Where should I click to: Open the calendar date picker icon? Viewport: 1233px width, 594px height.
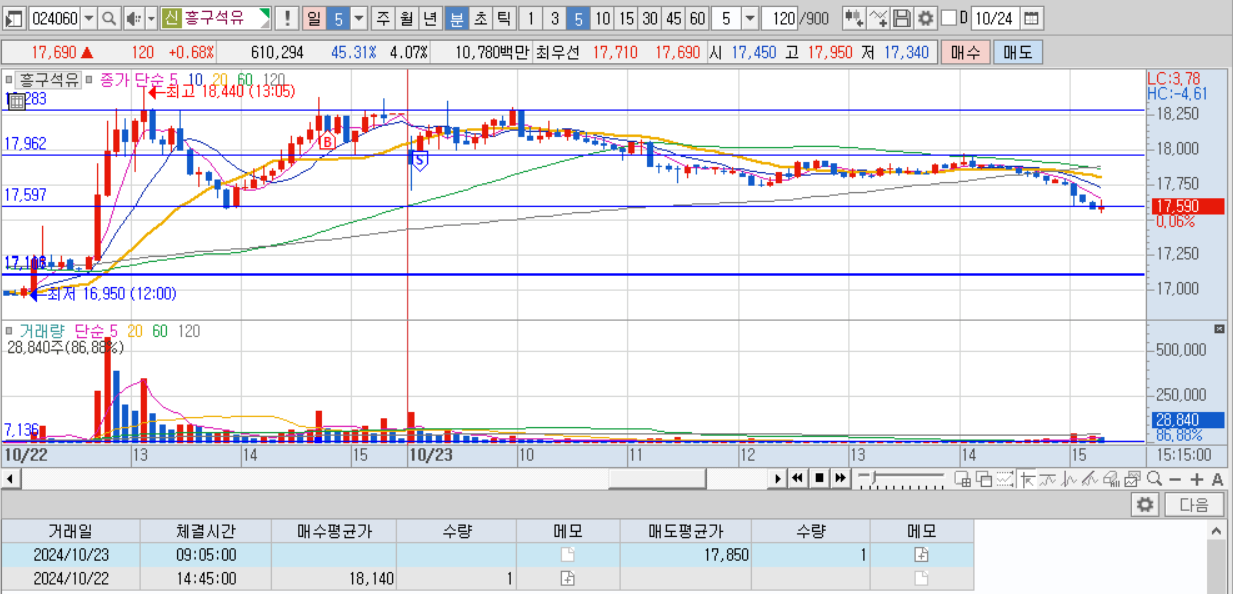(x=1031, y=18)
